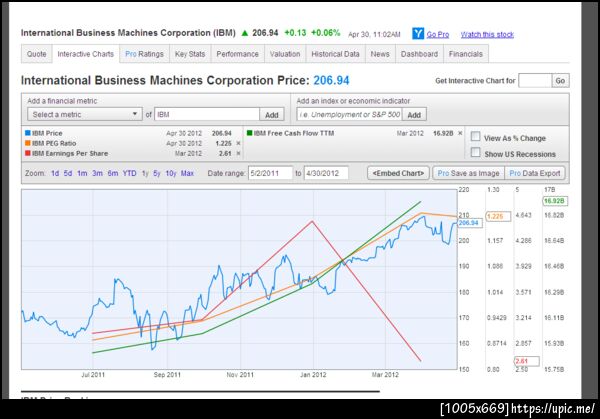The image size is (600, 419).
Task: Click the company ticker IBM input field
Action: pos(207,115)
